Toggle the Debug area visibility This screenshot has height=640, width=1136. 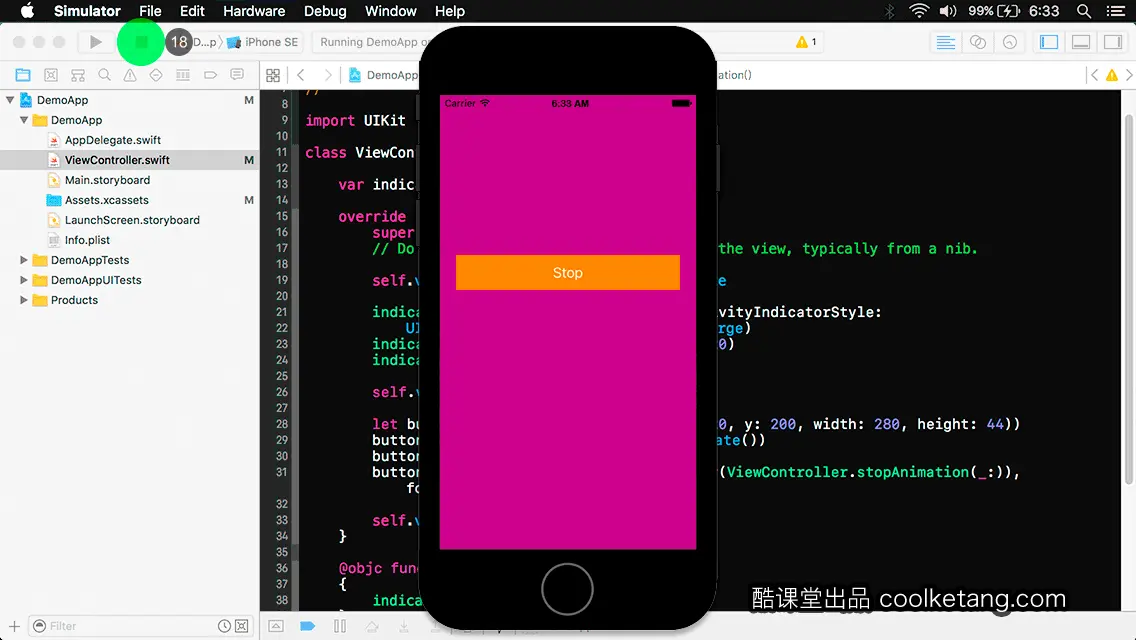(1081, 42)
